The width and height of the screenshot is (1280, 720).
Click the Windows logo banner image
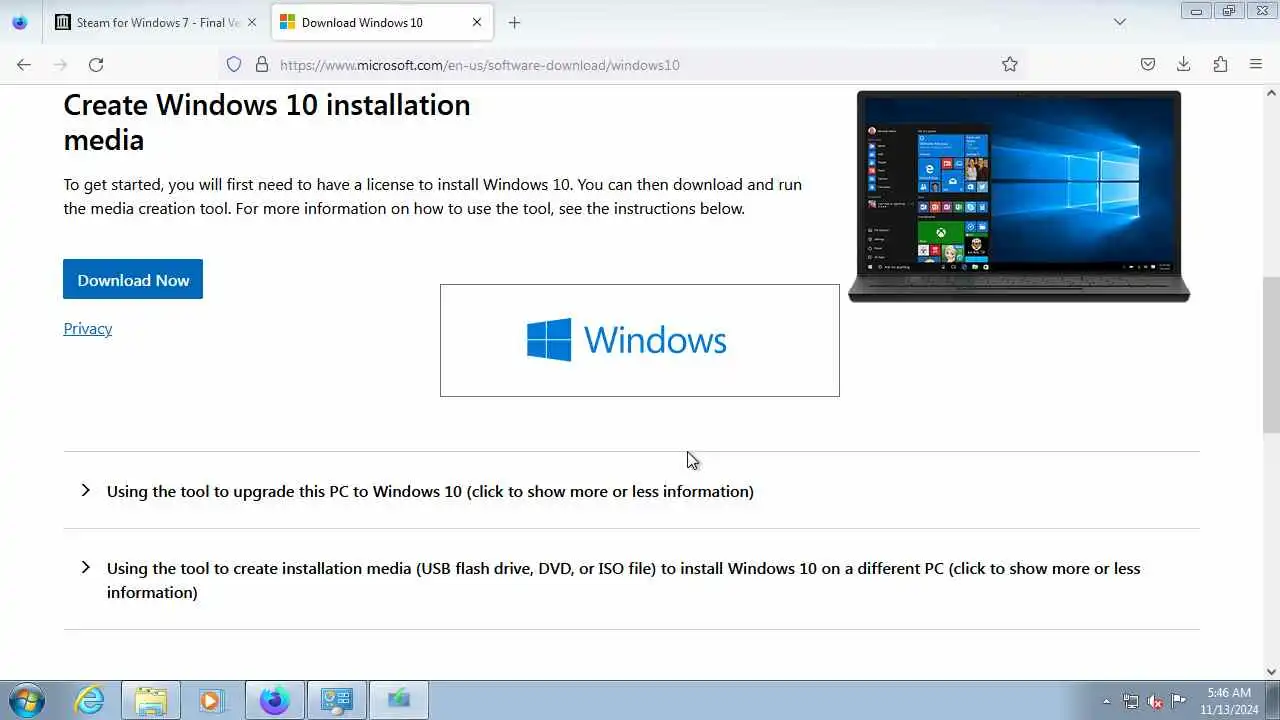pos(640,340)
